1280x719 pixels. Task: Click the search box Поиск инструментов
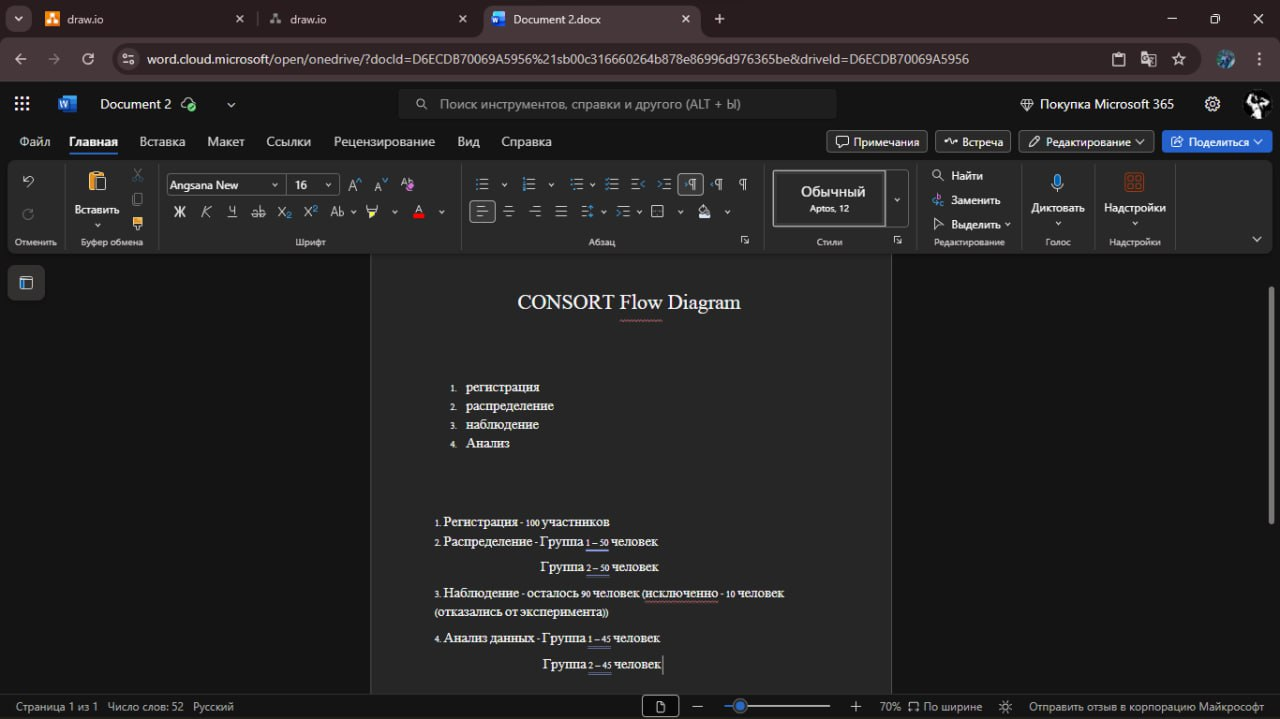pyautogui.click(x=618, y=104)
